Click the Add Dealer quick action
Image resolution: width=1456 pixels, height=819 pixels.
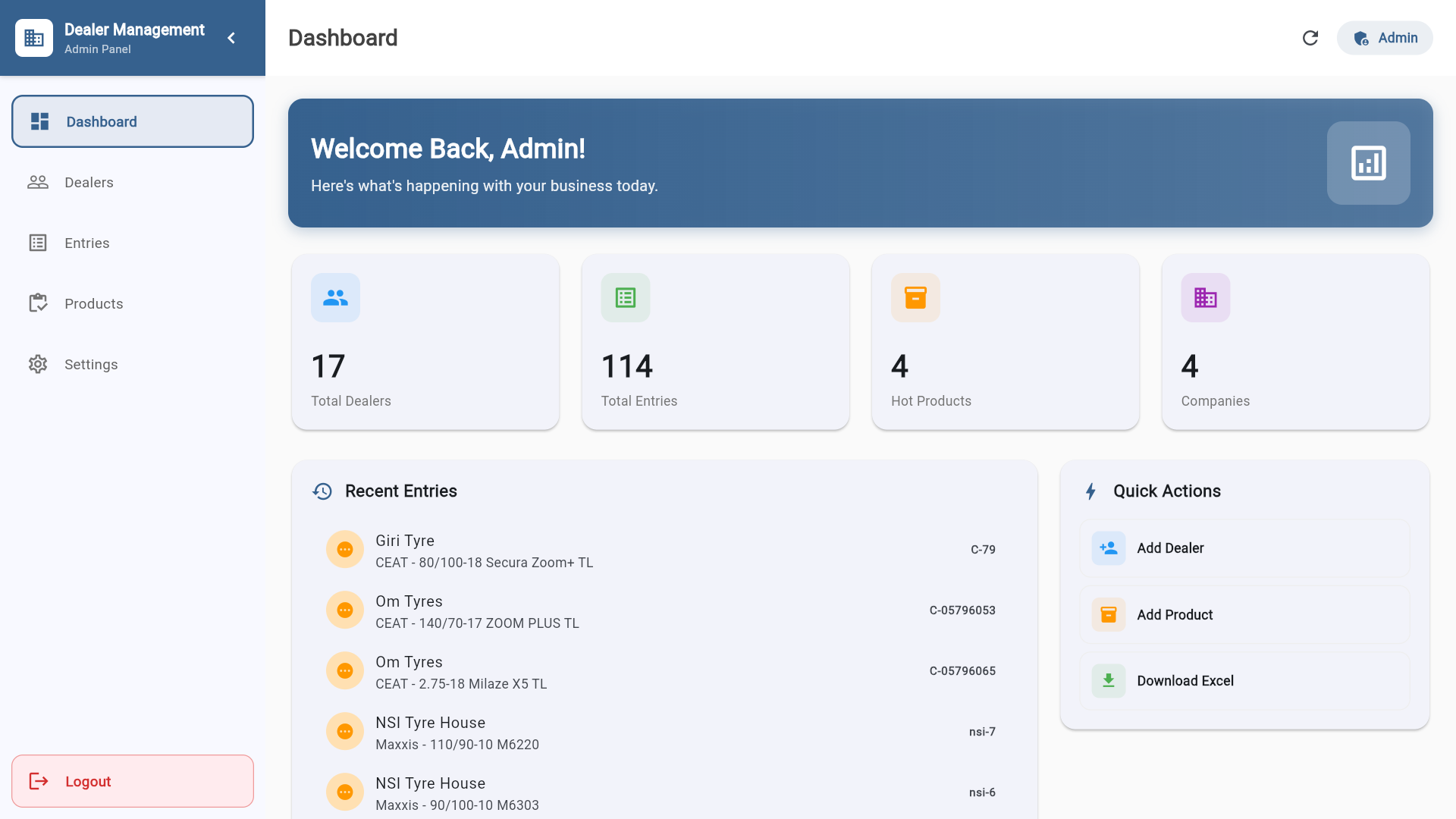[x=1244, y=548]
